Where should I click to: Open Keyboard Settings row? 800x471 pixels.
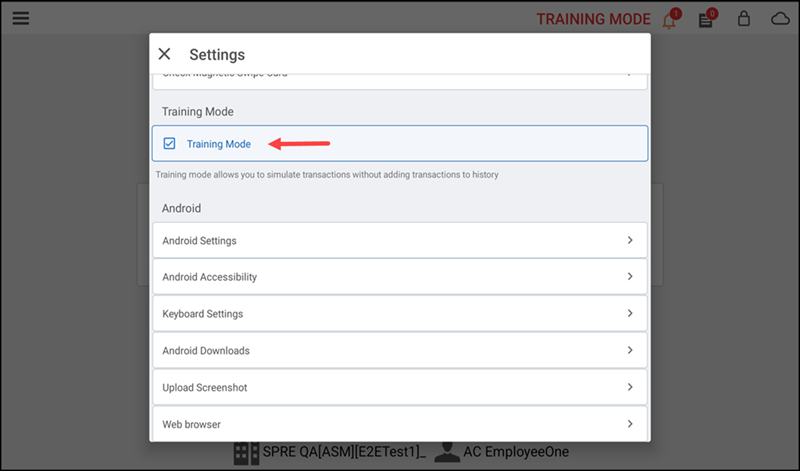tap(400, 313)
